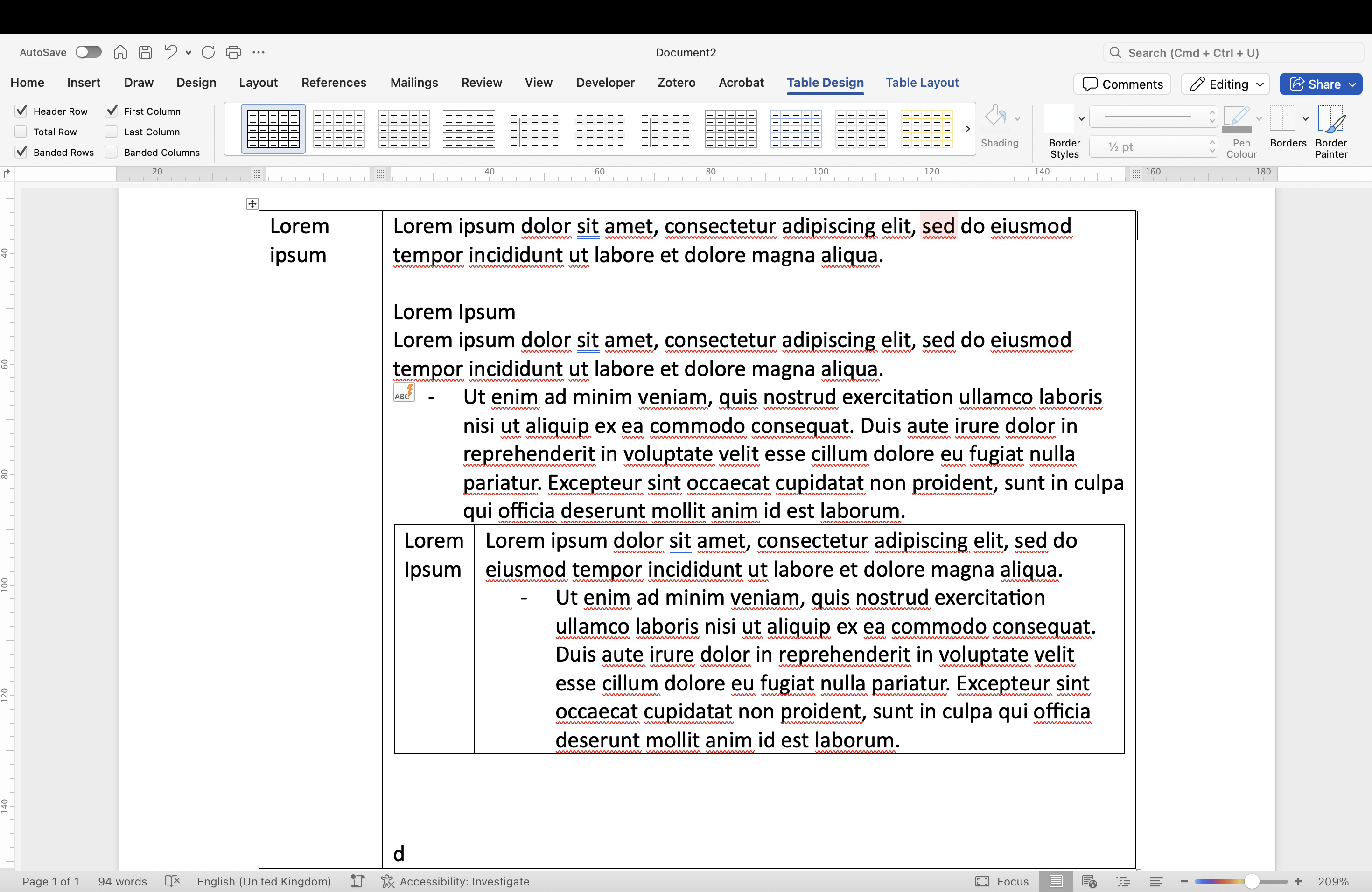
Task: Enable the Total Row checkbox
Action: click(x=21, y=132)
